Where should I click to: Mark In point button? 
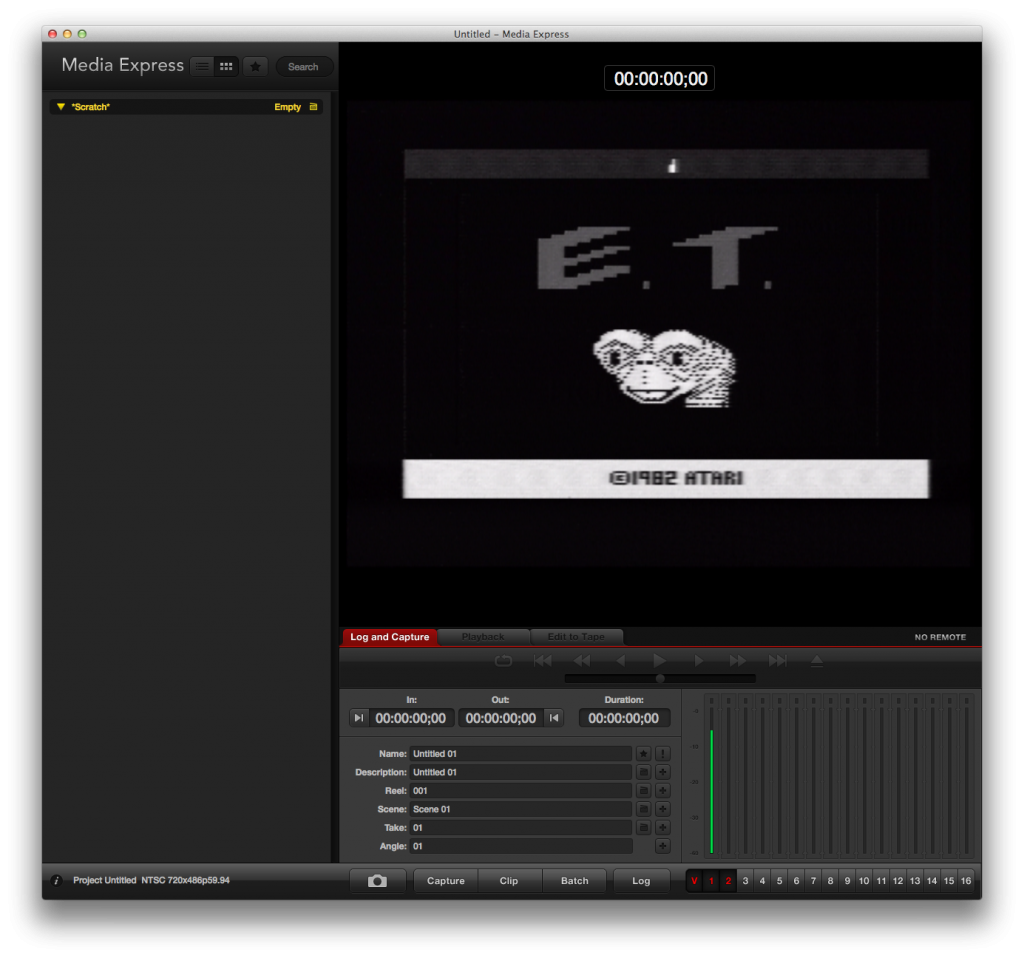tap(359, 718)
